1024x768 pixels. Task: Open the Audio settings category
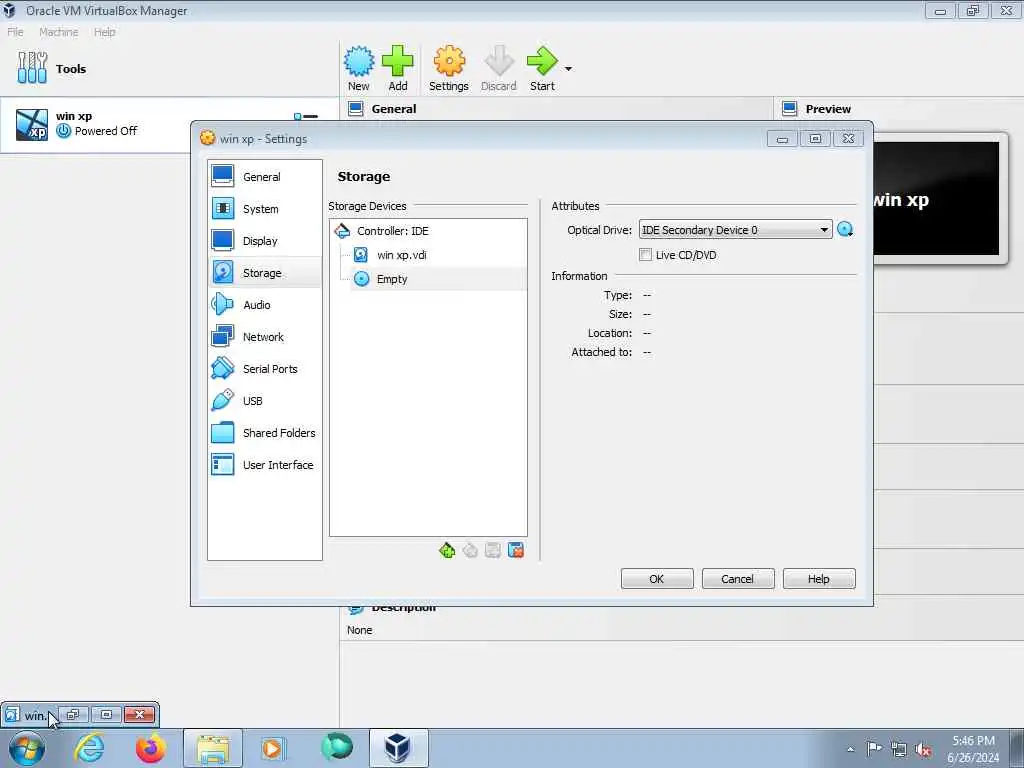264,304
